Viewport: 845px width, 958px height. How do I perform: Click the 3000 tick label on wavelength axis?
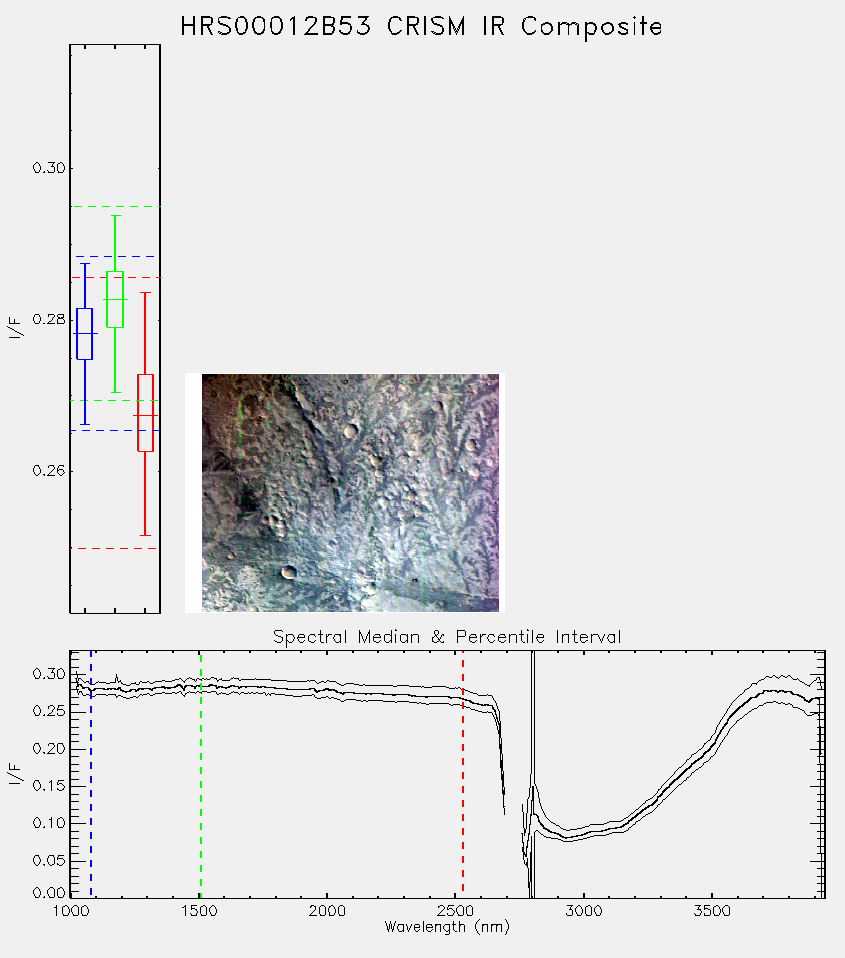[583, 911]
